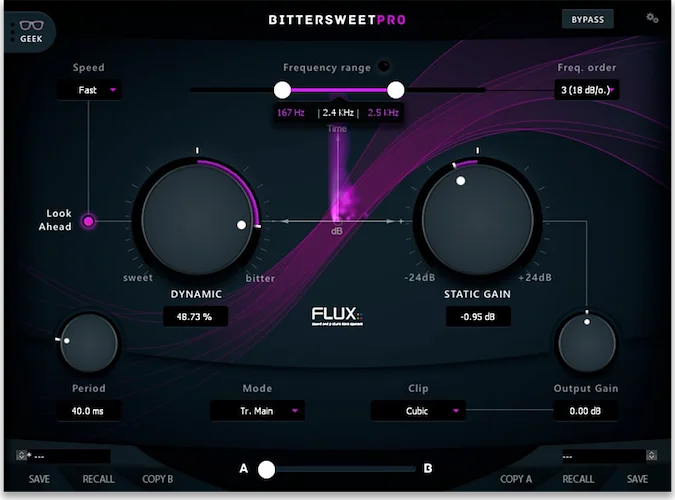Toggle the BYPASS button
675x500 pixels.
point(587,19)
